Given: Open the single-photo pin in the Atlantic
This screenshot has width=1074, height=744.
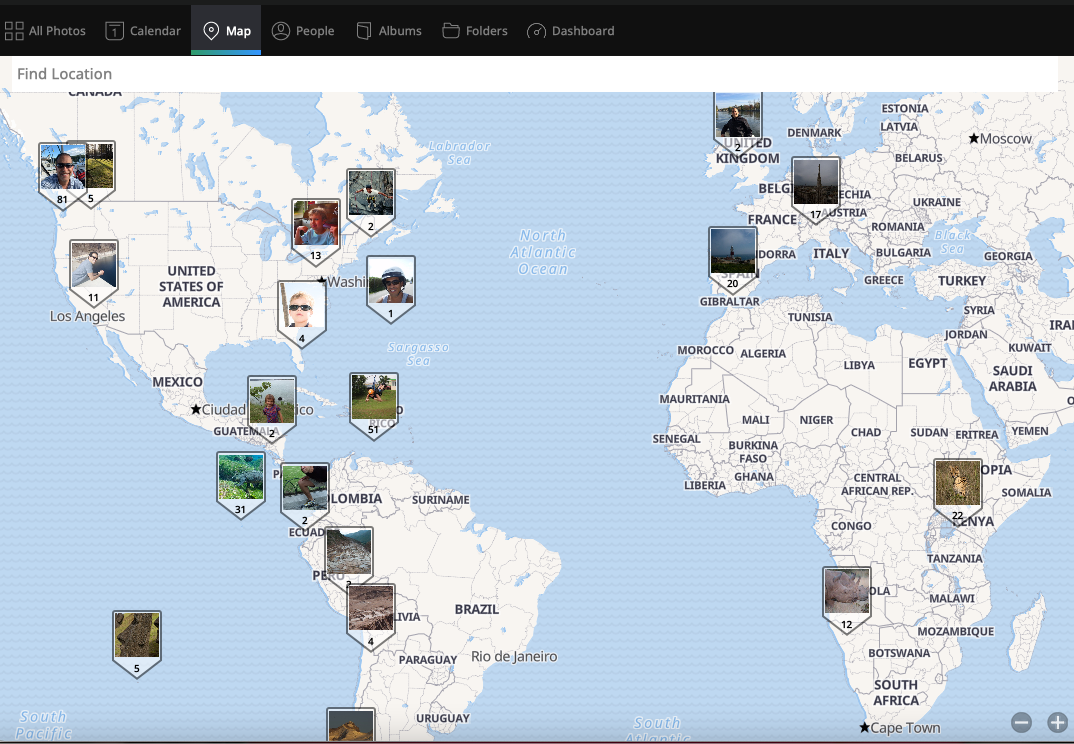Looking at the screenshot, I should (391, 283).
